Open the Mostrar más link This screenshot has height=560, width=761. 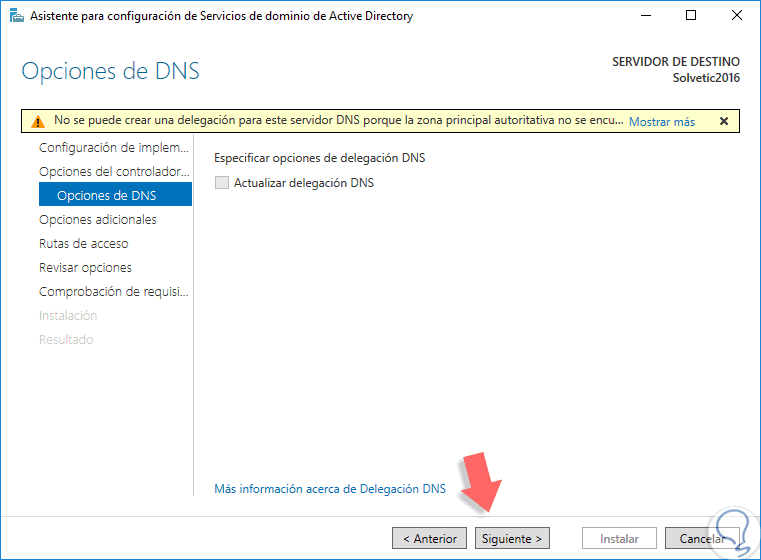coord(662,122)
